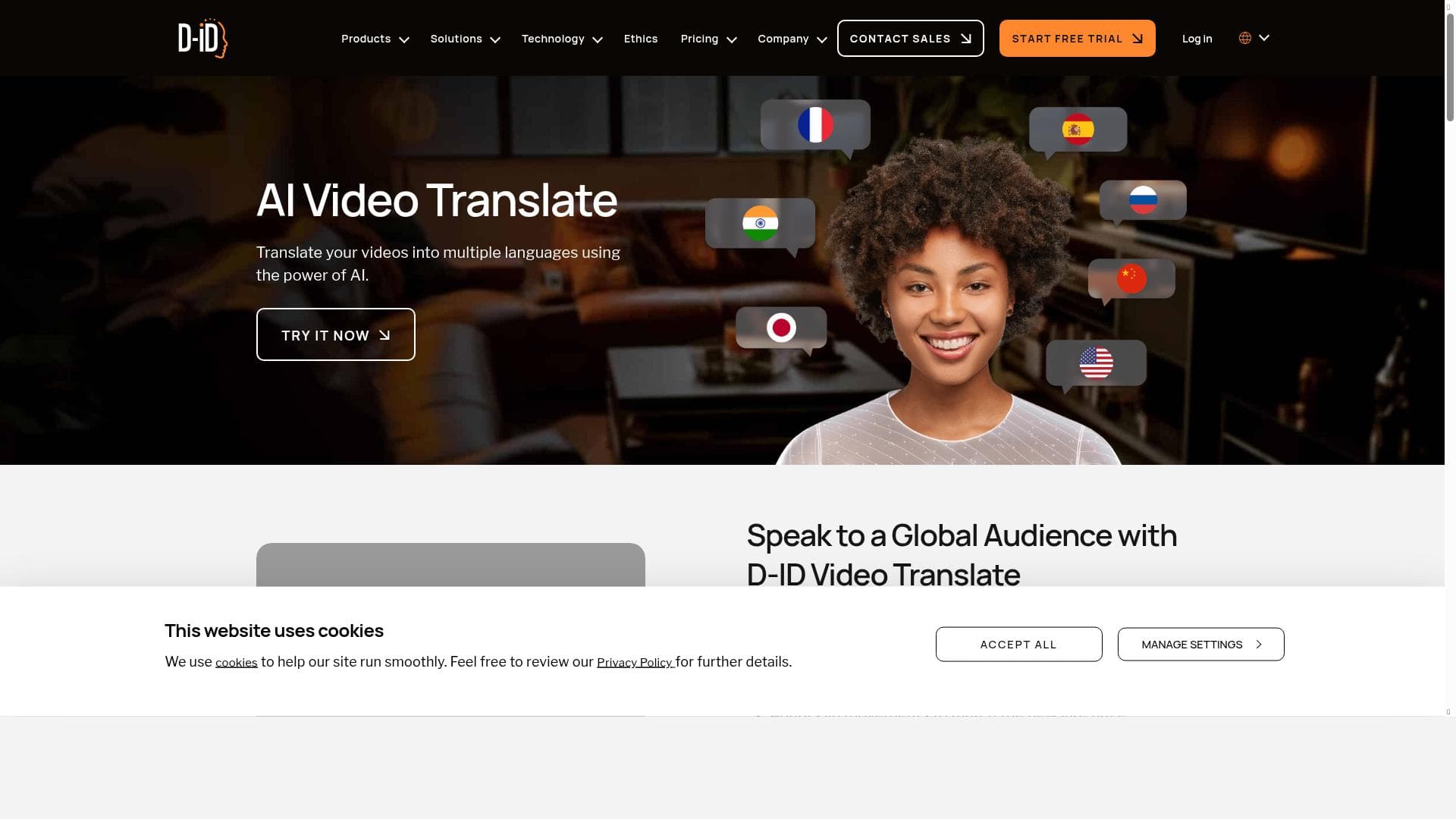This screenshot has width=1456, height=819.
Task: Click the globe language icon
Action: click(1244, 38)
